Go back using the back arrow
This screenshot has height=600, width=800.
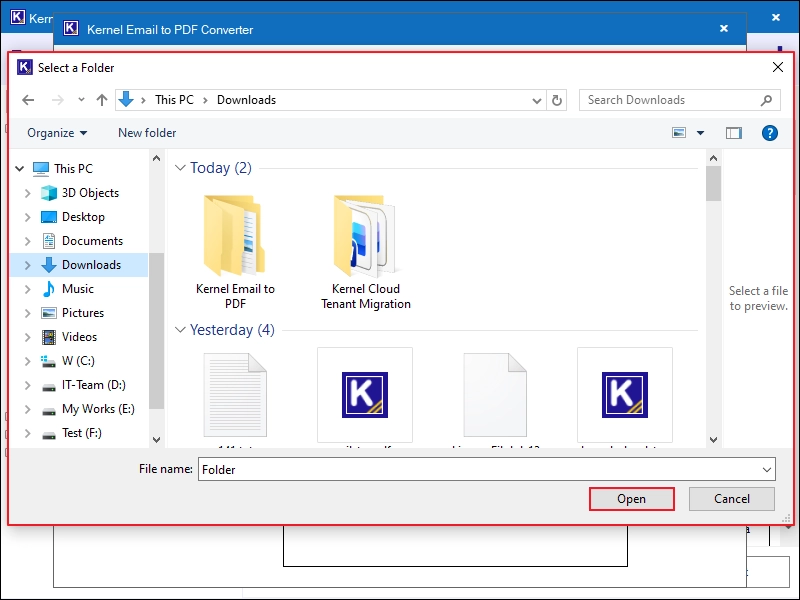(x=28, y=100)
